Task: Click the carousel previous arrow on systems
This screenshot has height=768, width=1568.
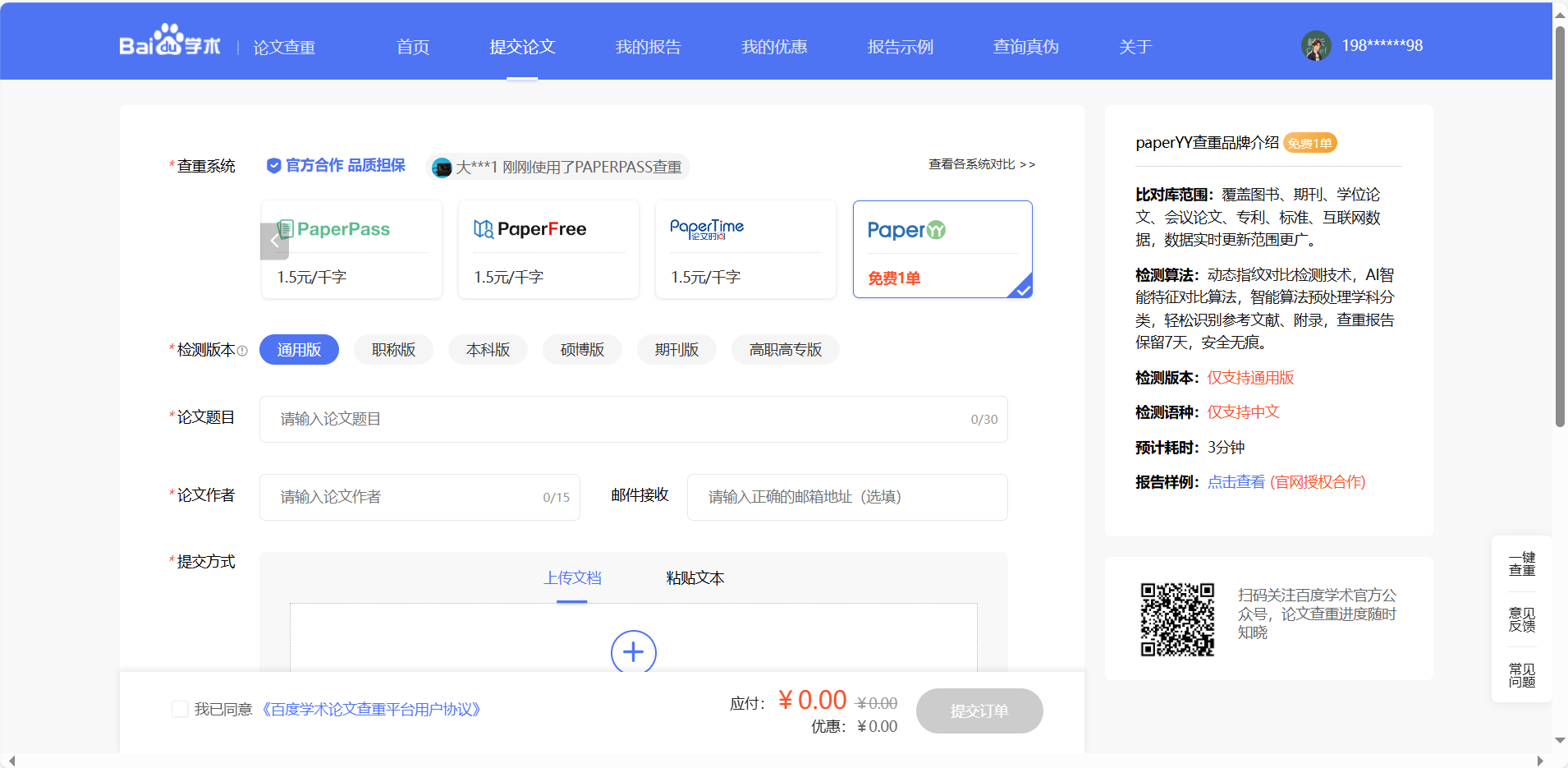Action: point(275,241)
